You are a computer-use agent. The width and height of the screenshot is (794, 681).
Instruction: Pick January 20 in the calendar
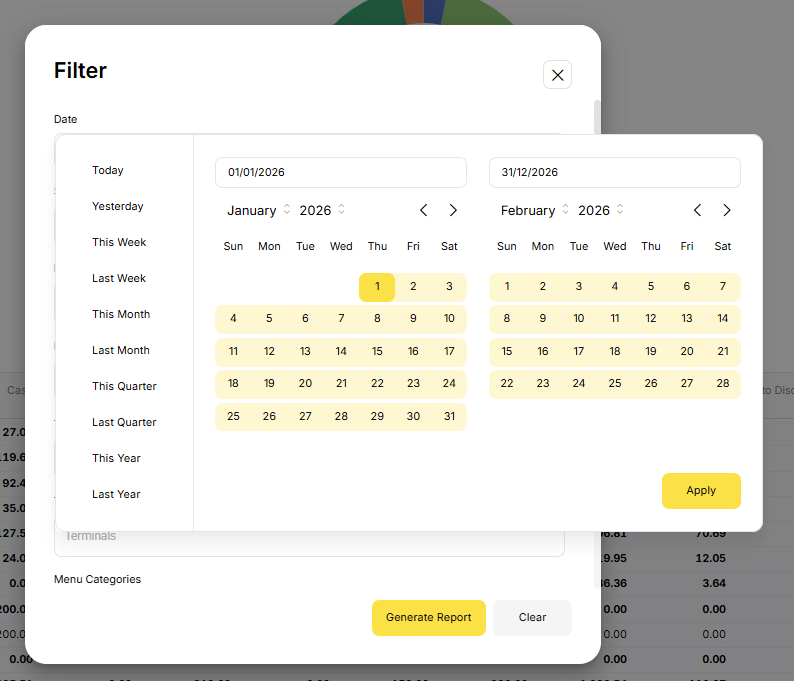click(305, 383)
